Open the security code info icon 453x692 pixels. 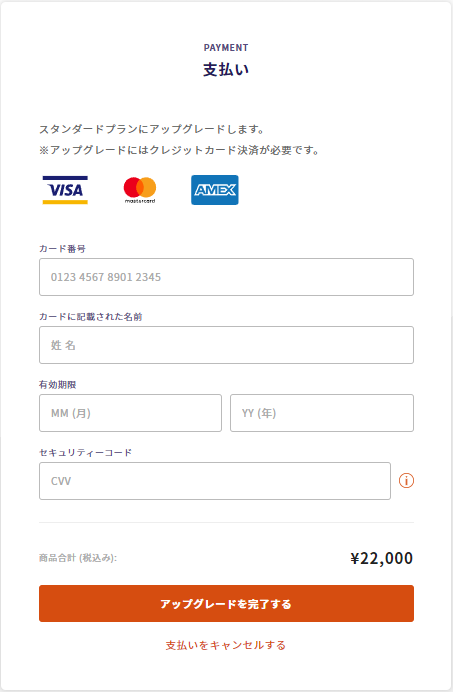pos(406,481)
